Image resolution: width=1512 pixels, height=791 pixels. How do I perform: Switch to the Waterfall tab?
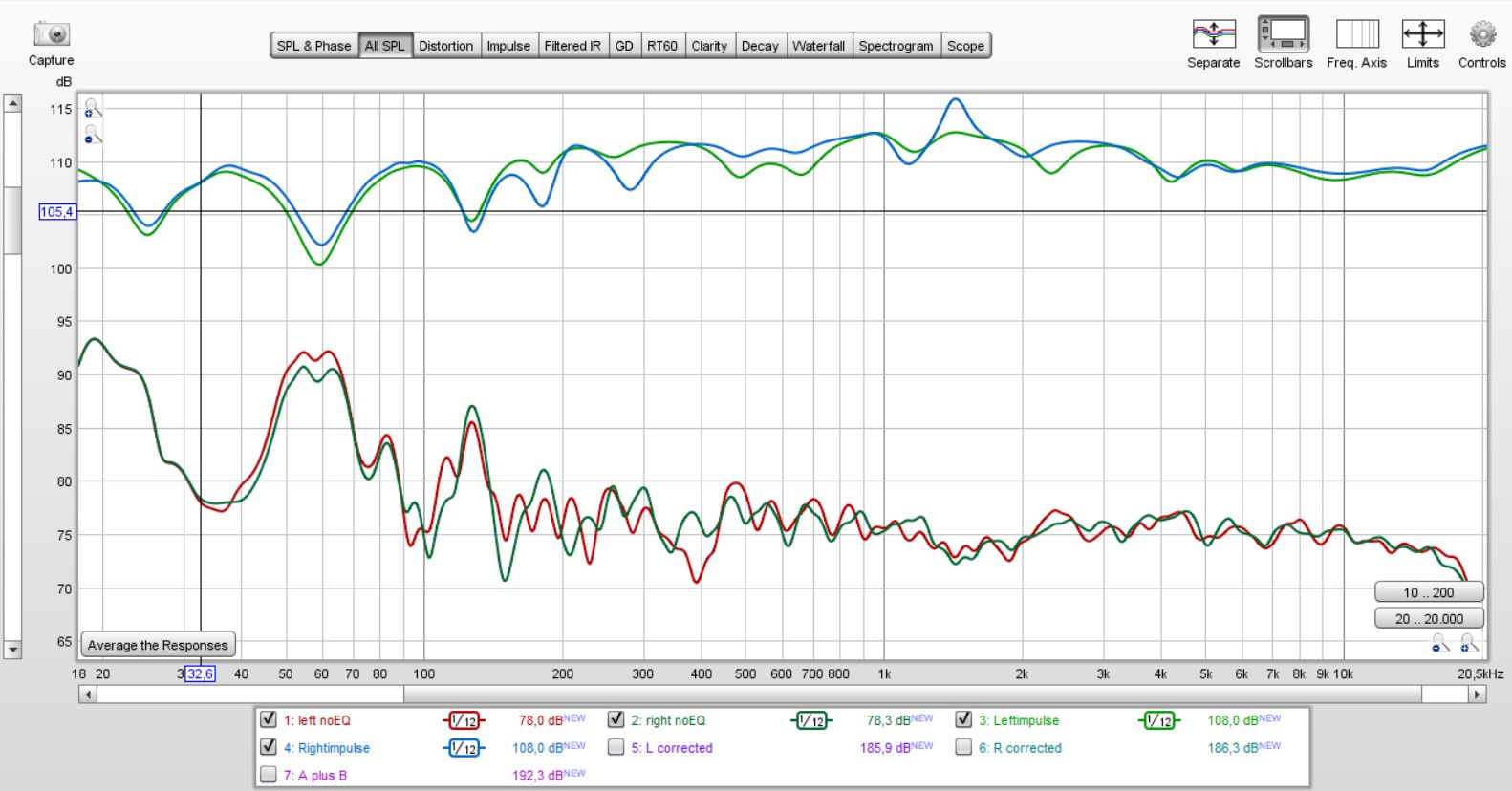pos(818,46)
